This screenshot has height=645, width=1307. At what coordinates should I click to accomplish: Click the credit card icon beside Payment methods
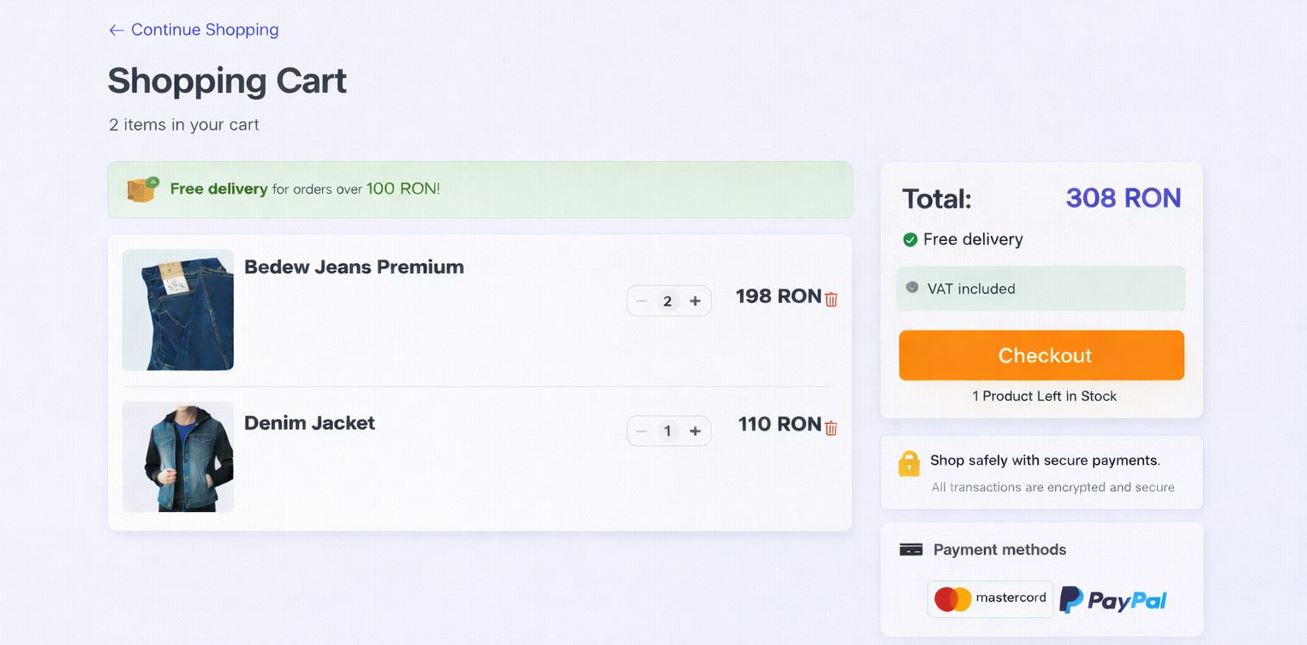[x=910, y=549]
